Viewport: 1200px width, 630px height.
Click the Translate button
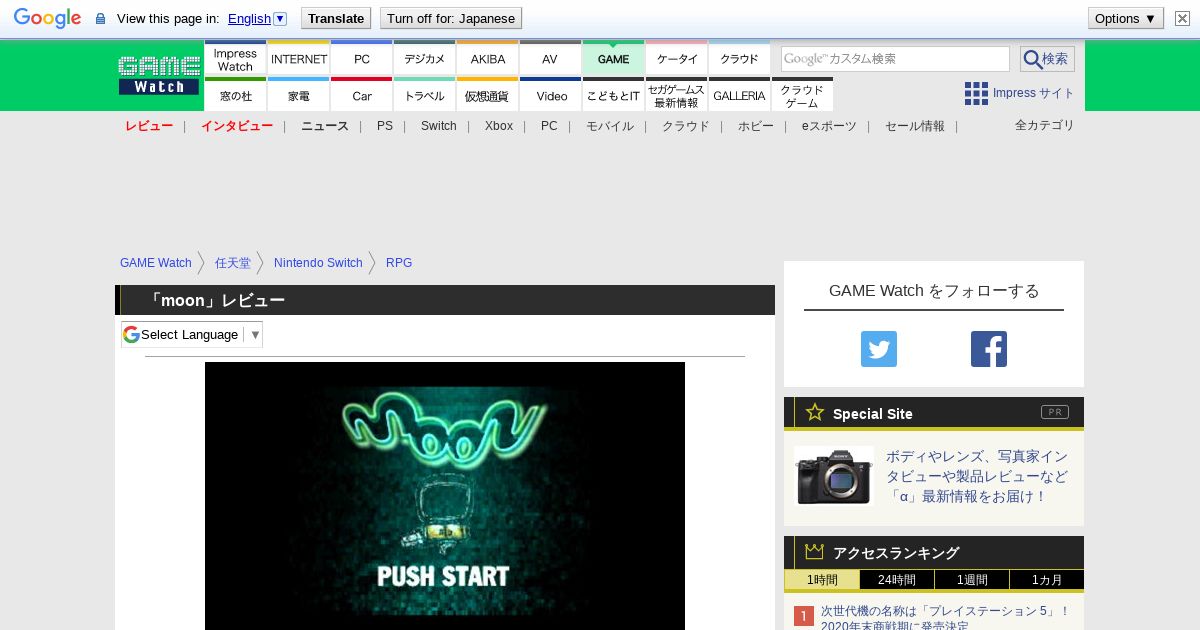(336, 18)
